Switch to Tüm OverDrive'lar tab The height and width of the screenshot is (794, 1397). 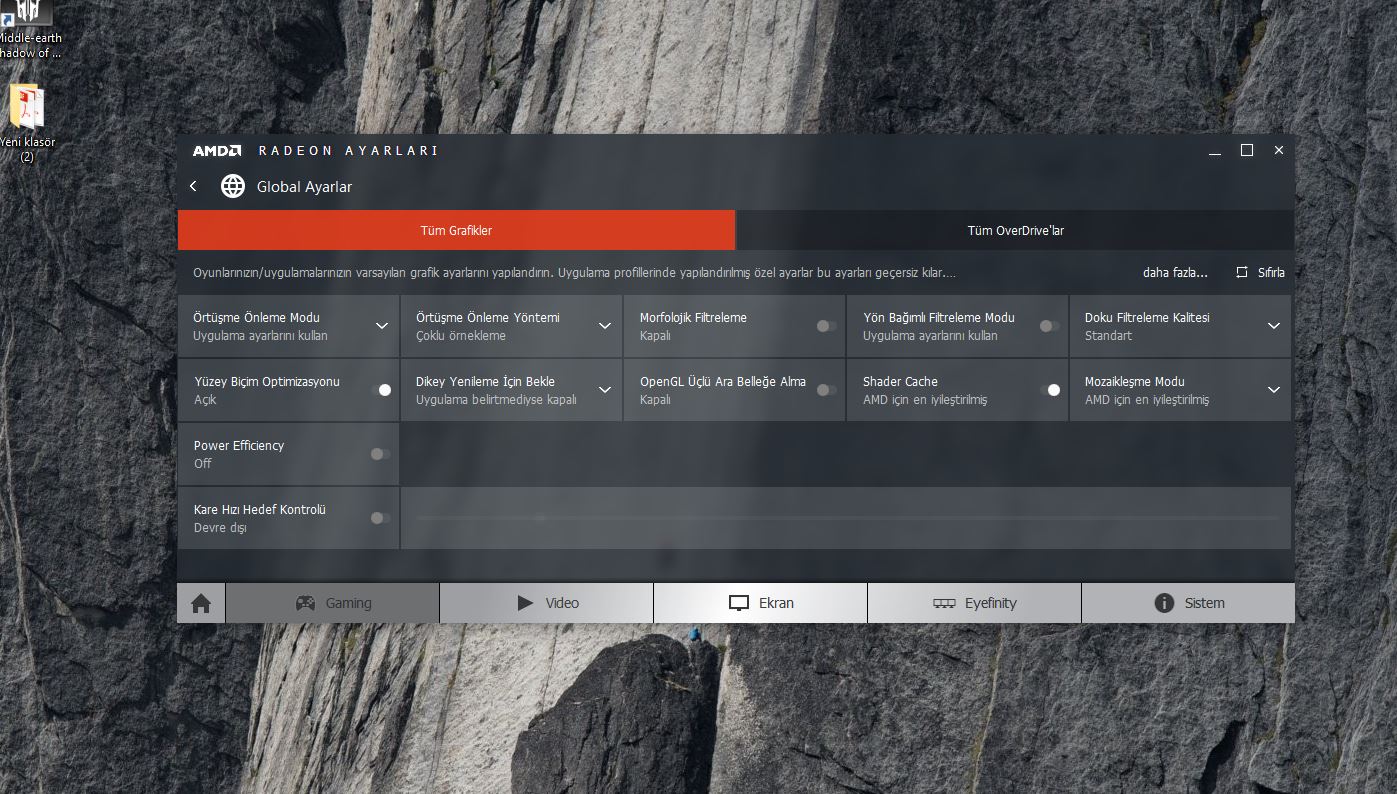click(1015, 230)
